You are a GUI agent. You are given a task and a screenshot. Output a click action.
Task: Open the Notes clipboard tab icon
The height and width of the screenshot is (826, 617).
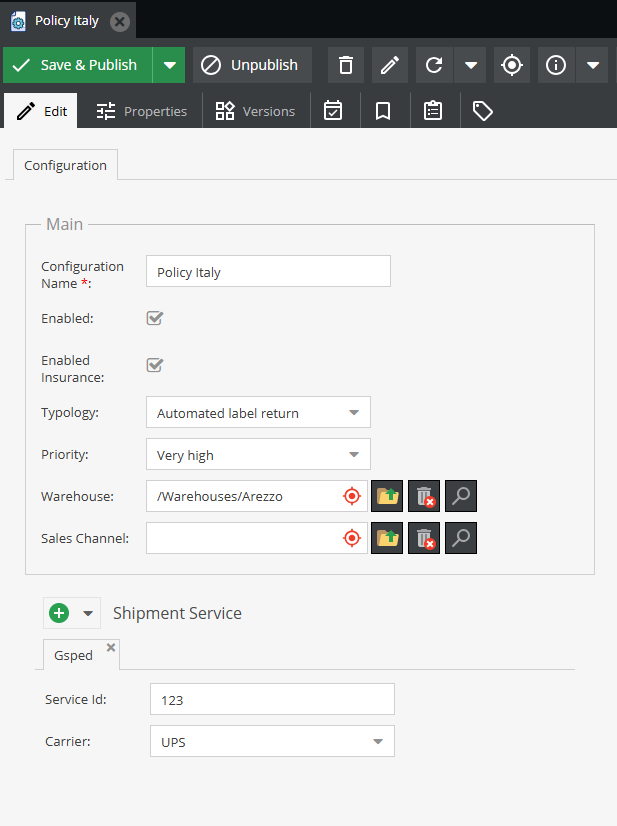tap(432, 111)
